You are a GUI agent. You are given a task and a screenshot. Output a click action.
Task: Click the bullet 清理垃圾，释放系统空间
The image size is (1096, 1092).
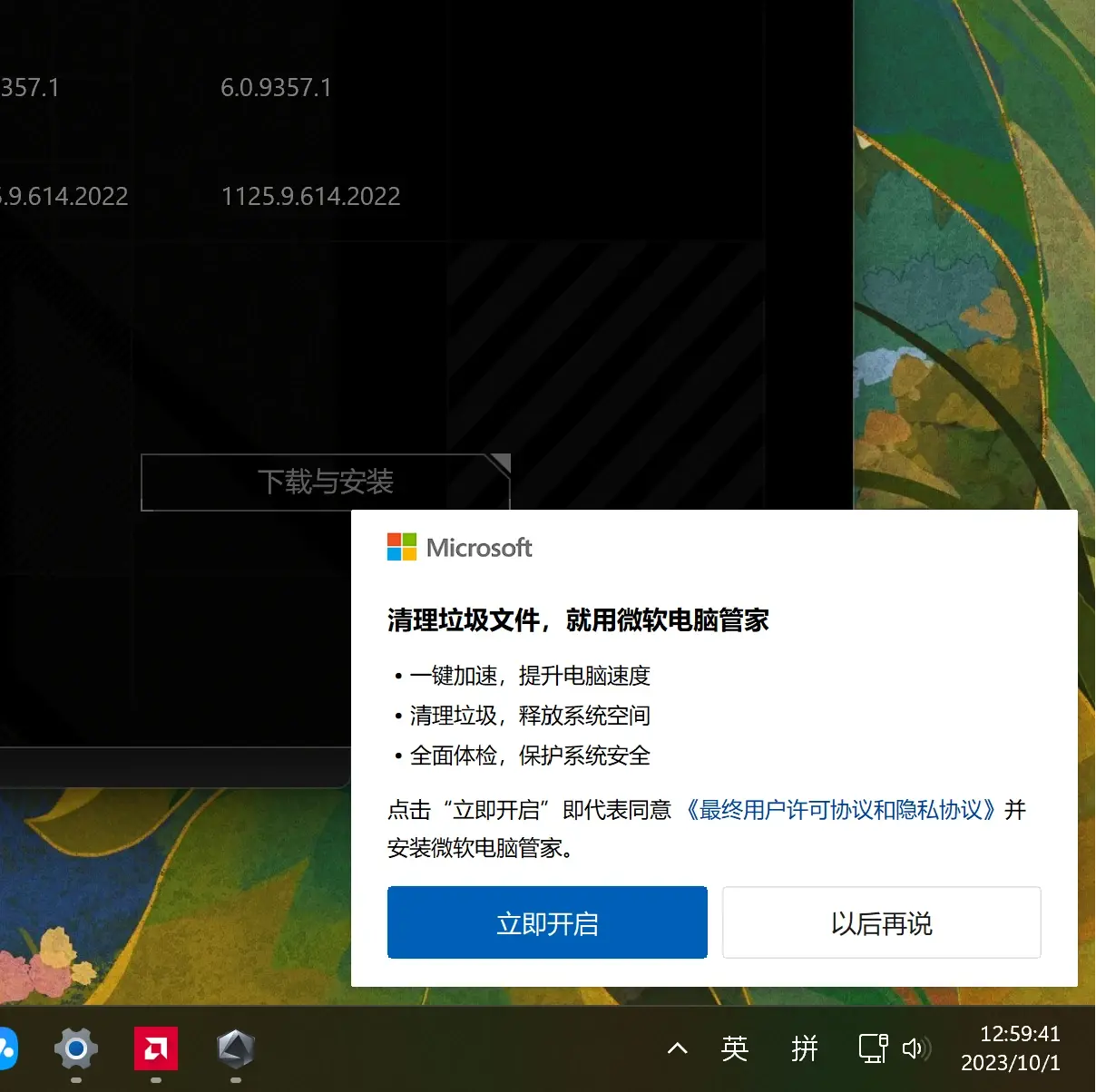click(x=530, y=716)
